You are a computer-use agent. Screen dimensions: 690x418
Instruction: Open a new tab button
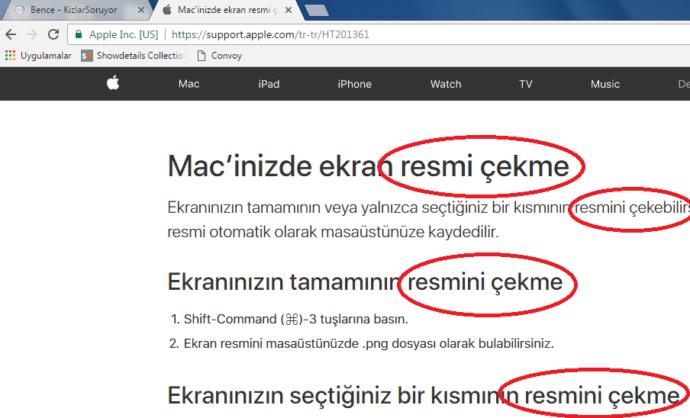click(x=316, y=10)
